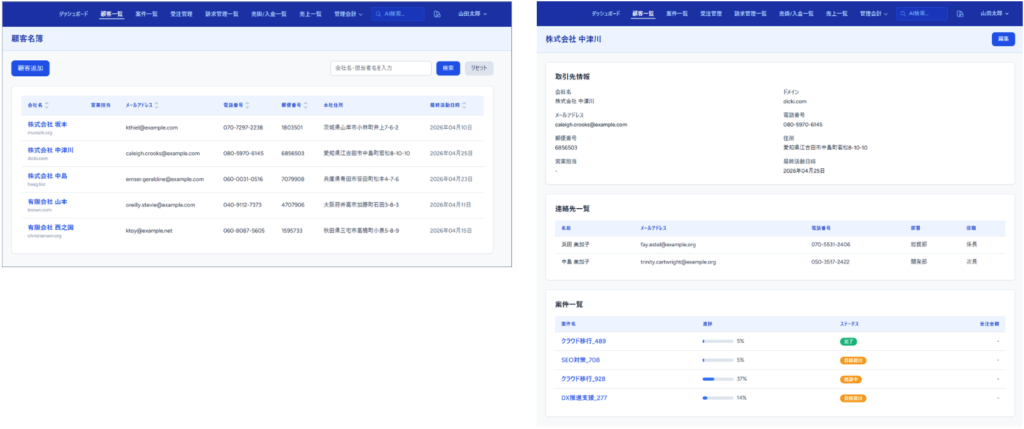
Task: Open DX推進支援_277 project link
Action: point(583,398)
